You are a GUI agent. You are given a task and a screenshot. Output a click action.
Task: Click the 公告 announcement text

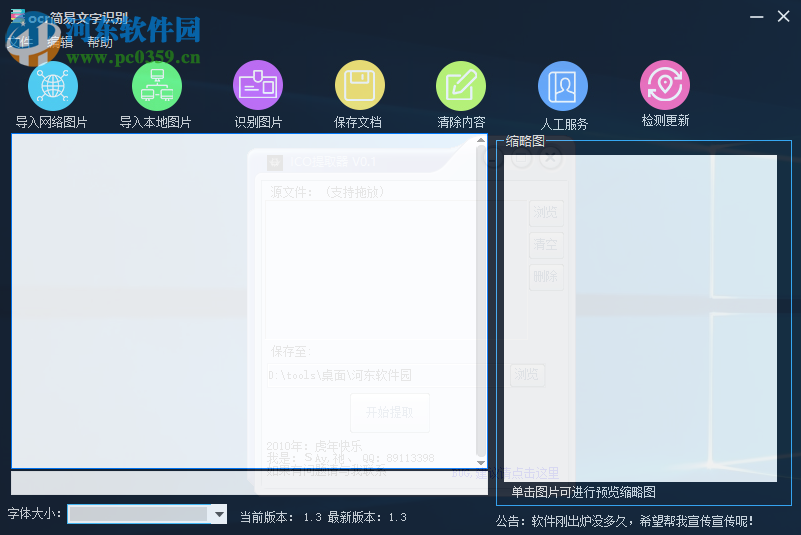point(625,521)
